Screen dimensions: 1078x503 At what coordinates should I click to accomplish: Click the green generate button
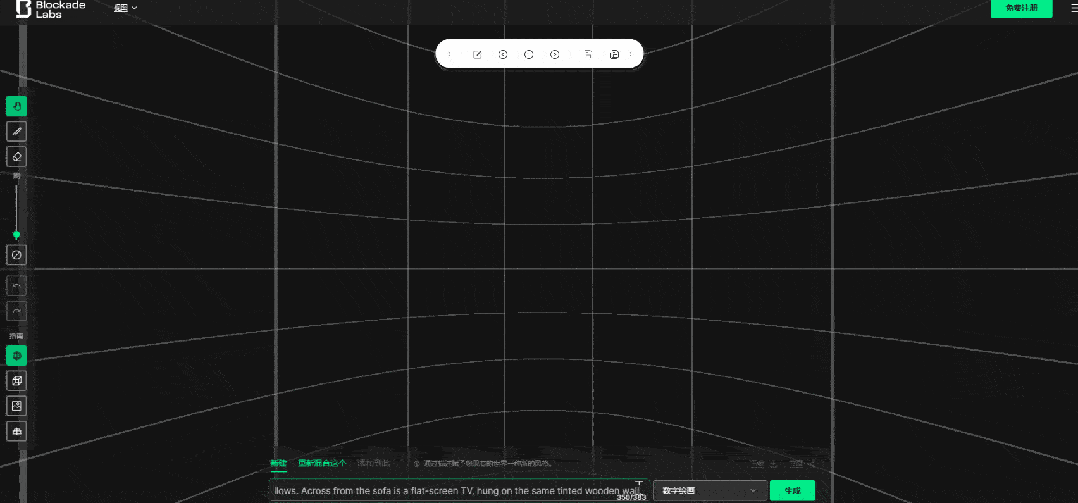pos(792,491)
